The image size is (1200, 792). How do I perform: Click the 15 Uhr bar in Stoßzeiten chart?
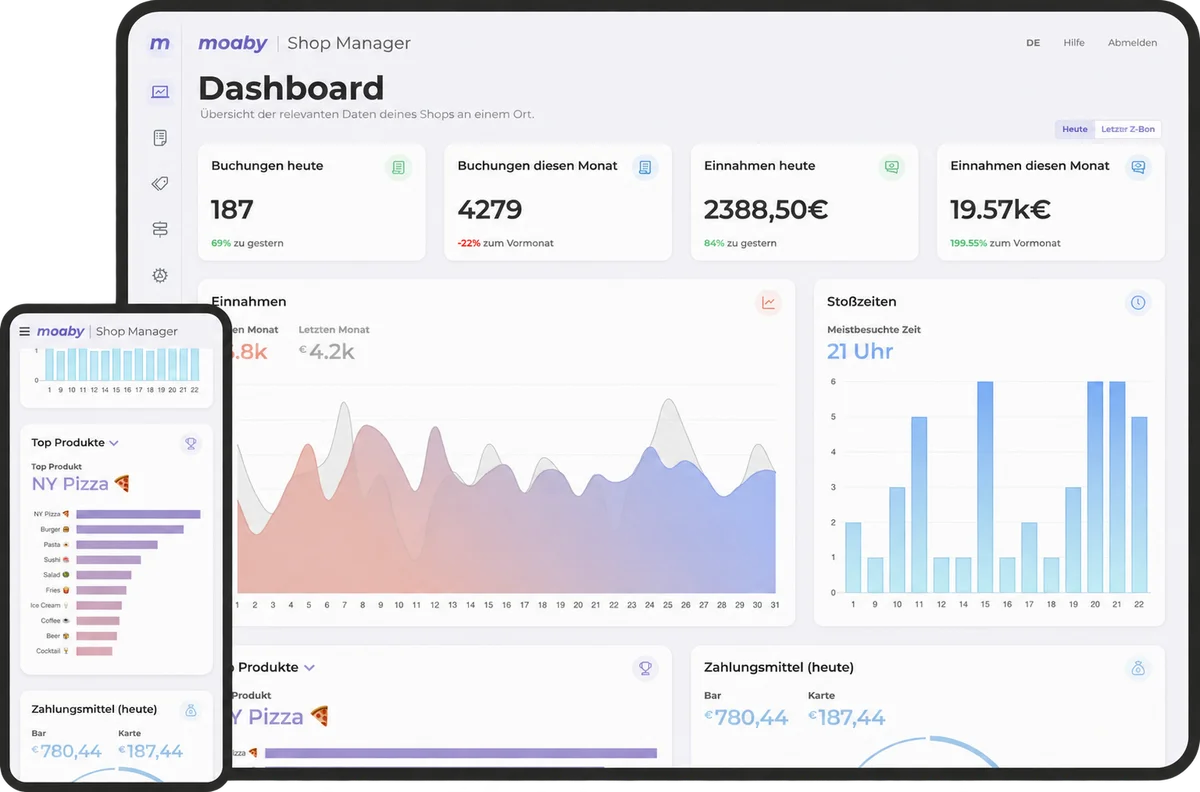point(985,487)
